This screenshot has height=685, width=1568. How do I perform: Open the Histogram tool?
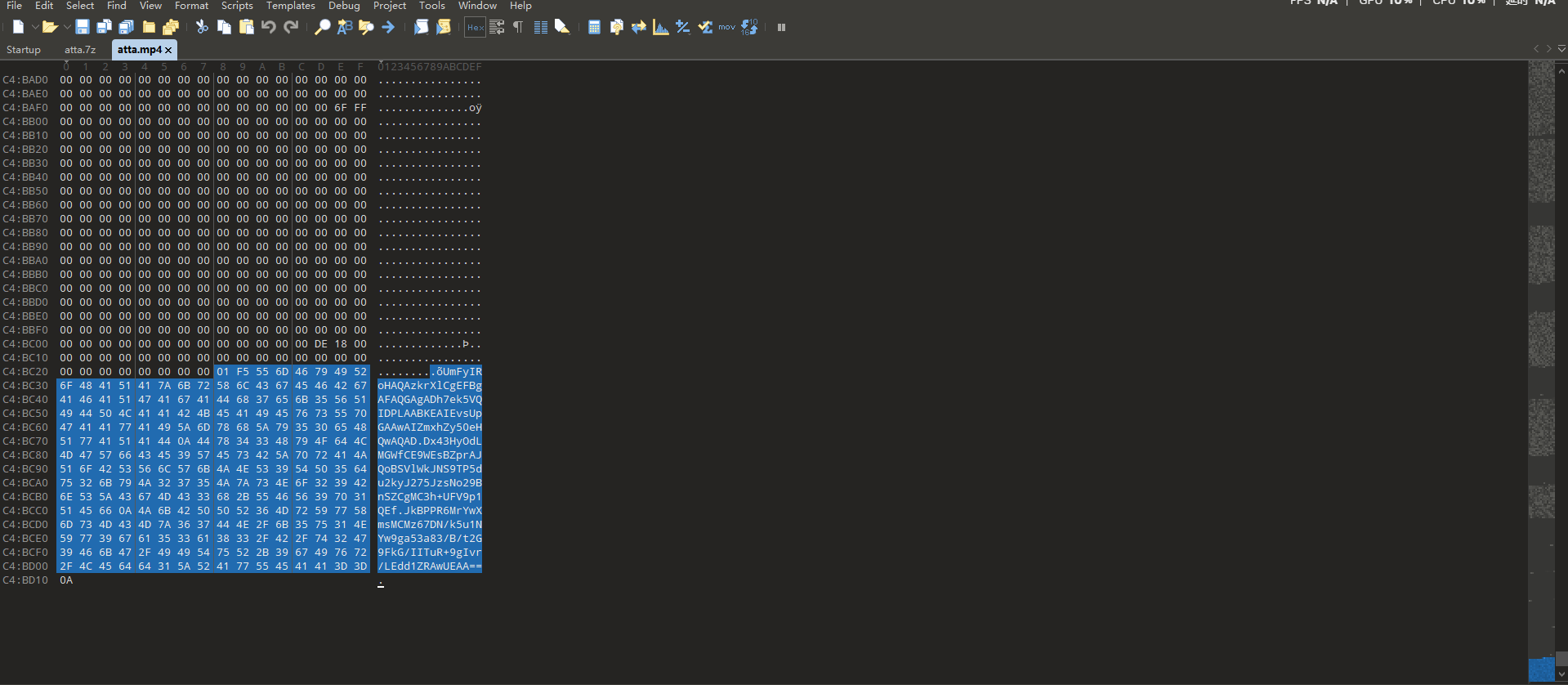click(661, 27)
